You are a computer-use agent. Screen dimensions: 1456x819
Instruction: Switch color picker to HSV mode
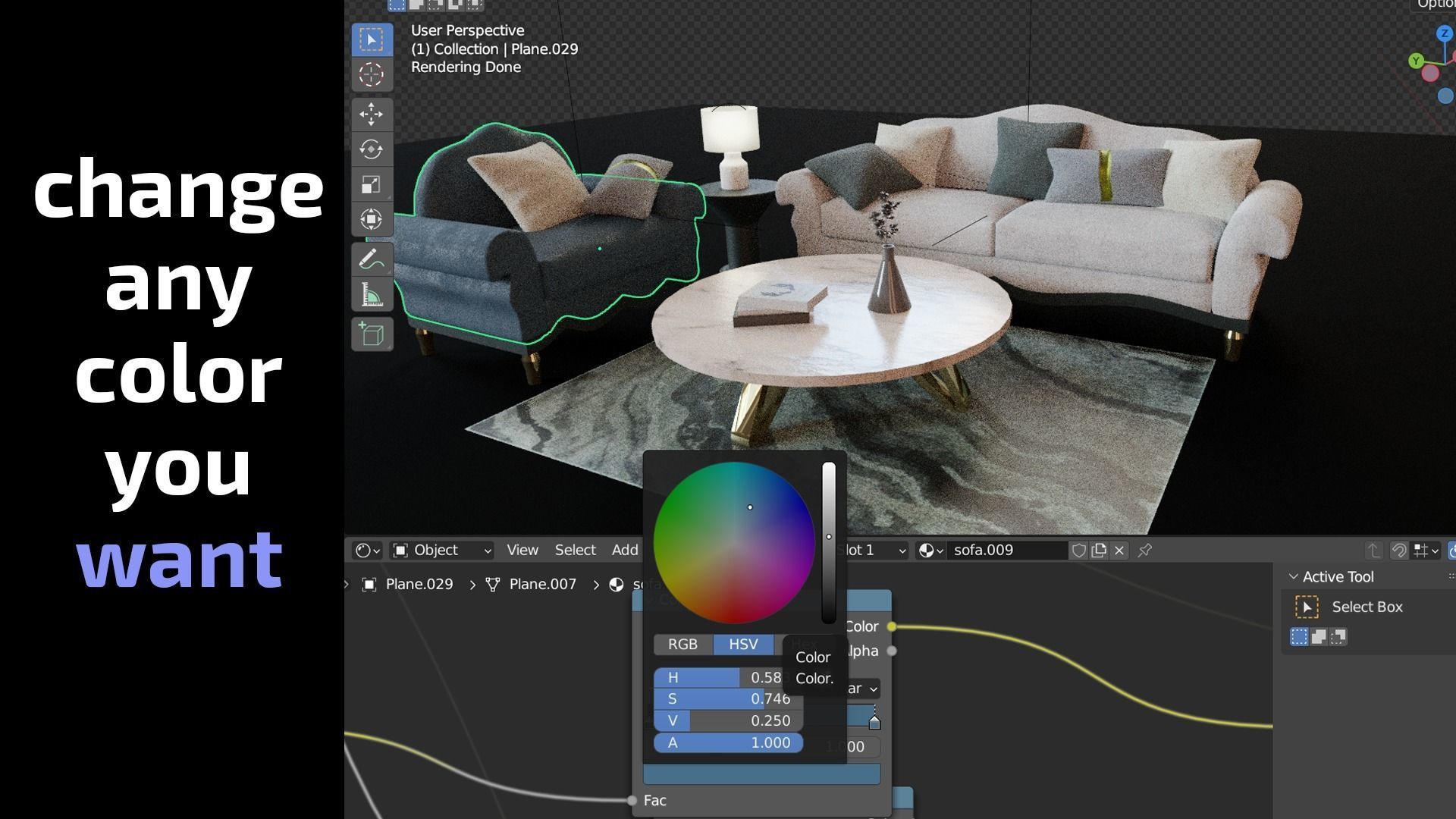(743, 645)
